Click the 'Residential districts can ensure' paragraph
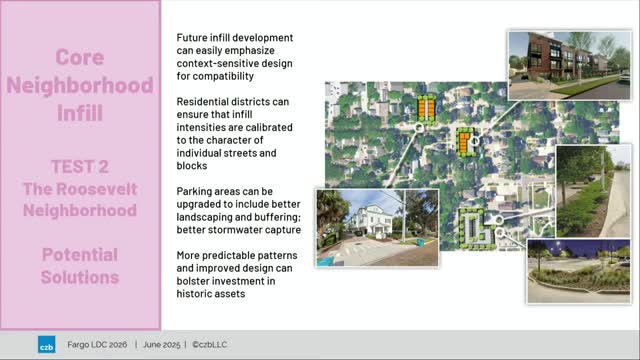 [x=235, y=133]
